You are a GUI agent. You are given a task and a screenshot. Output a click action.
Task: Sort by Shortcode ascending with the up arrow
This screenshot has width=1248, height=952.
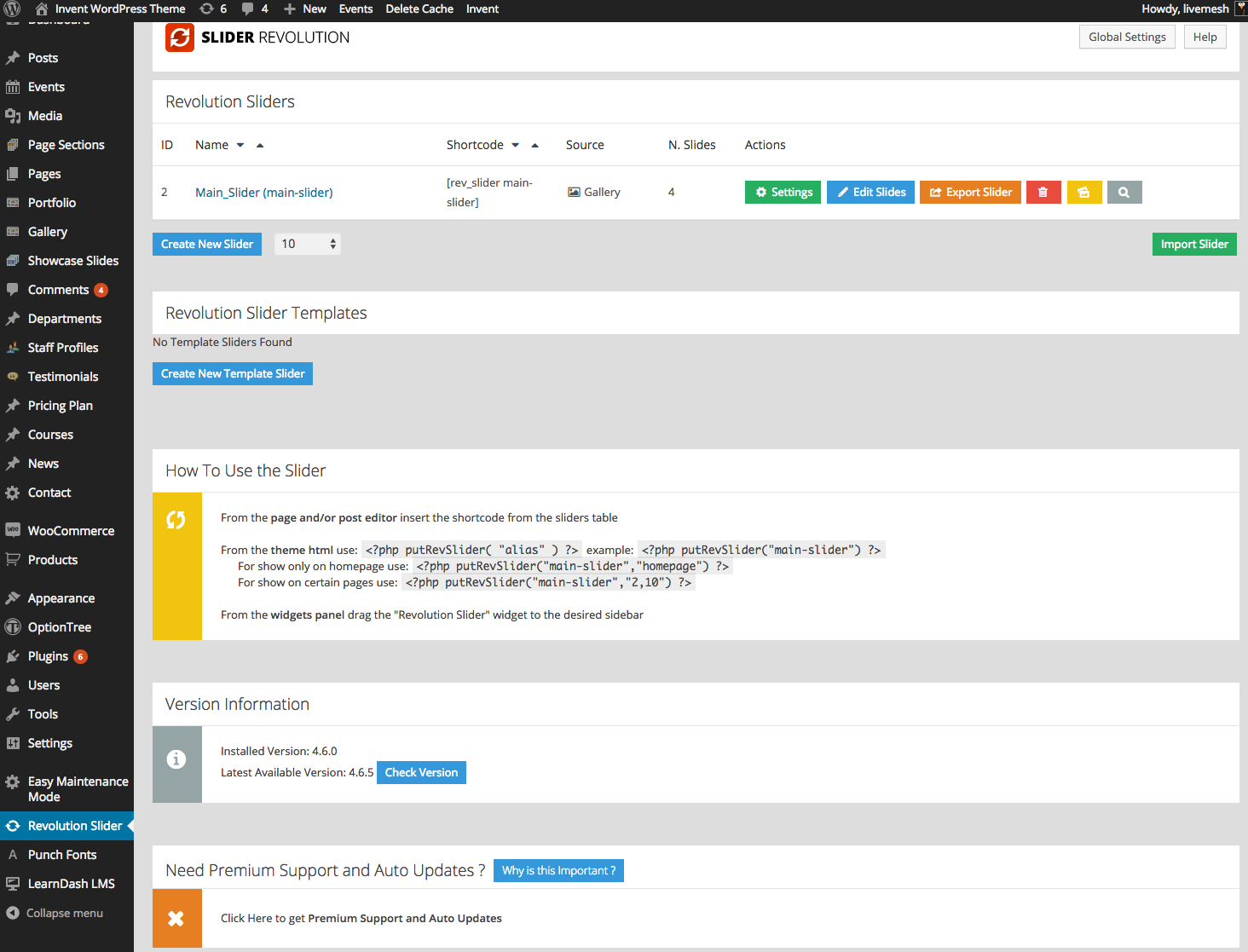coord(535,145)
